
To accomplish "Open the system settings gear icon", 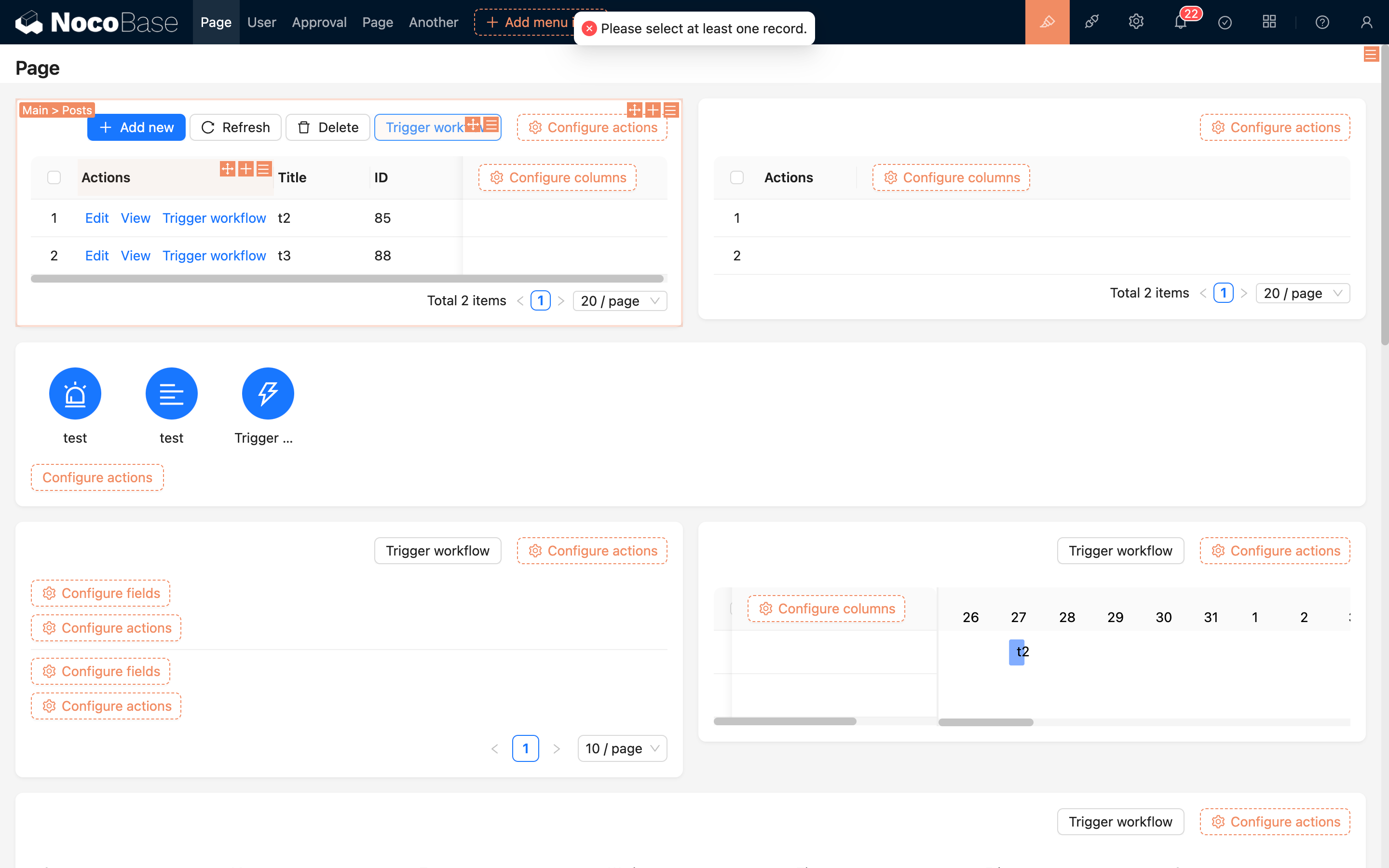I will click(1136, 22).
